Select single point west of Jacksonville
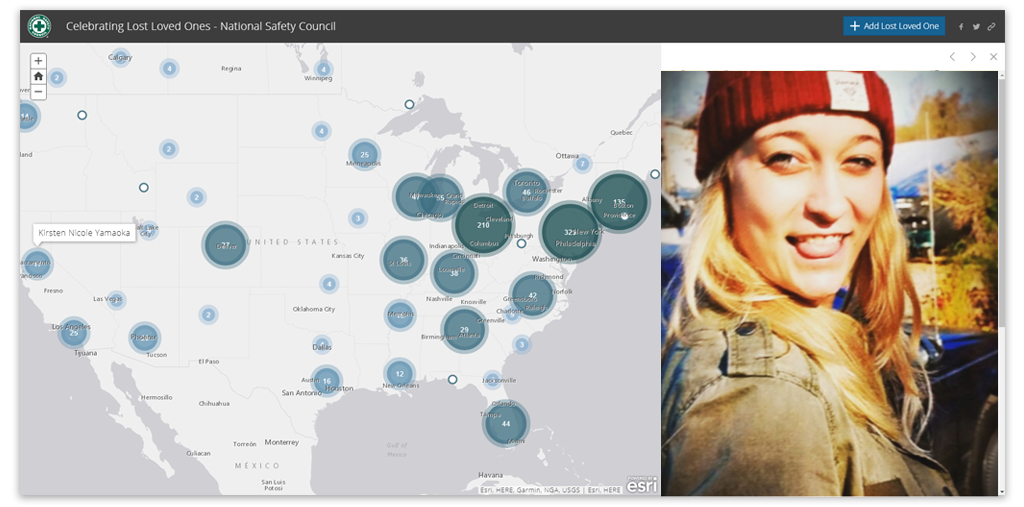The height and width of the screenshot is (507, 1024). coord(452,380)
